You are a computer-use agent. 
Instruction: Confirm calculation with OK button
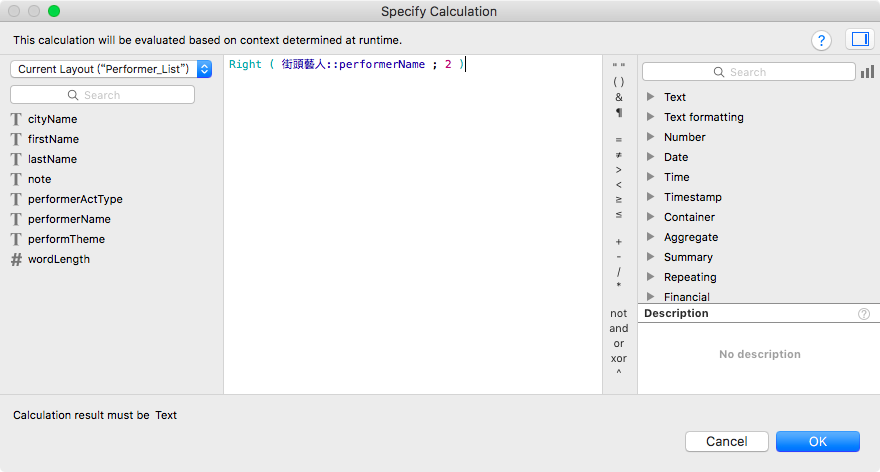(x=818, y=442)
